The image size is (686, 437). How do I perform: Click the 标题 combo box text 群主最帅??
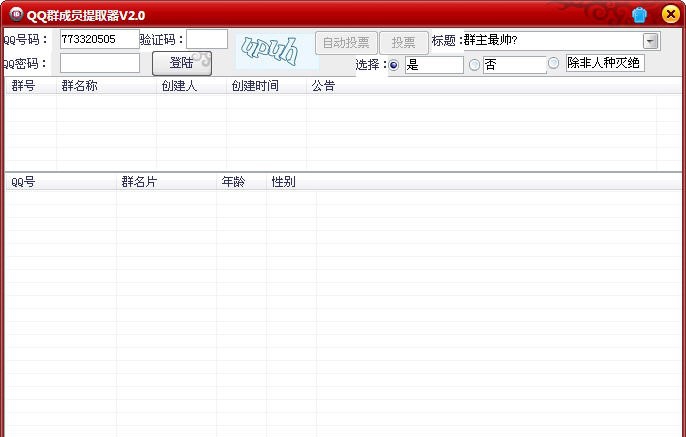(x=491, y=41)
